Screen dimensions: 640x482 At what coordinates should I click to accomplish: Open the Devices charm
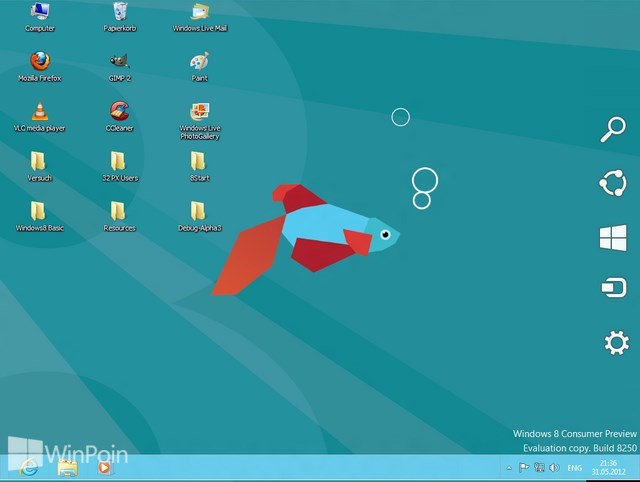pyautogui.click(x=614, y=288)
